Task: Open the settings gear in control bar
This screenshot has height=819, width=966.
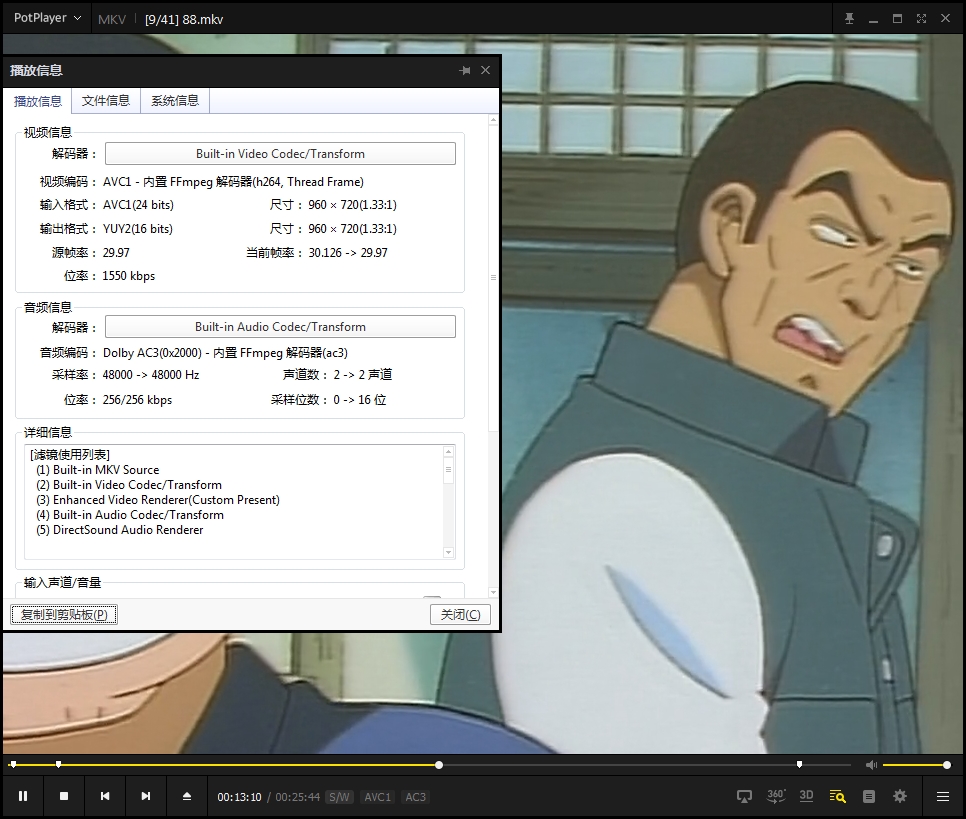Action: coord(900,796)
